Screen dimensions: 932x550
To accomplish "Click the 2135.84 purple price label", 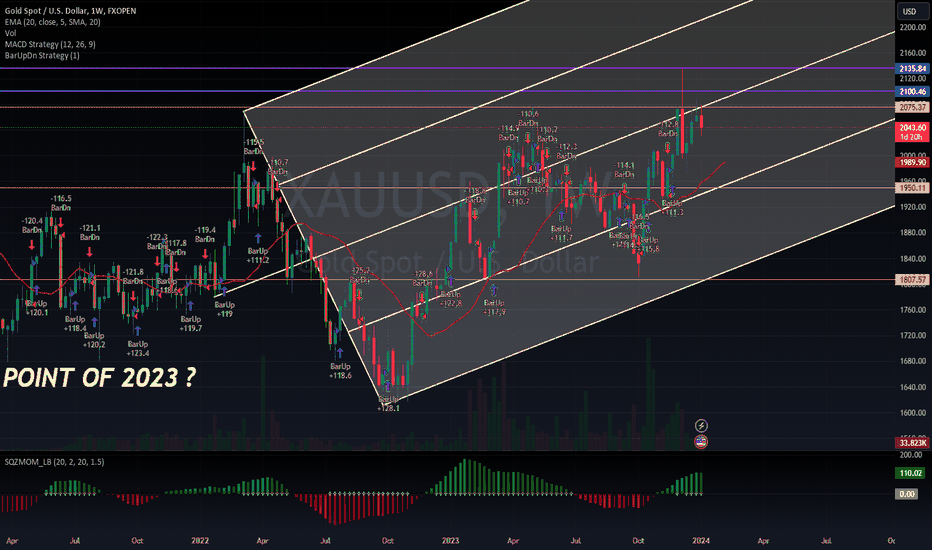I will [x=912, y=68].
